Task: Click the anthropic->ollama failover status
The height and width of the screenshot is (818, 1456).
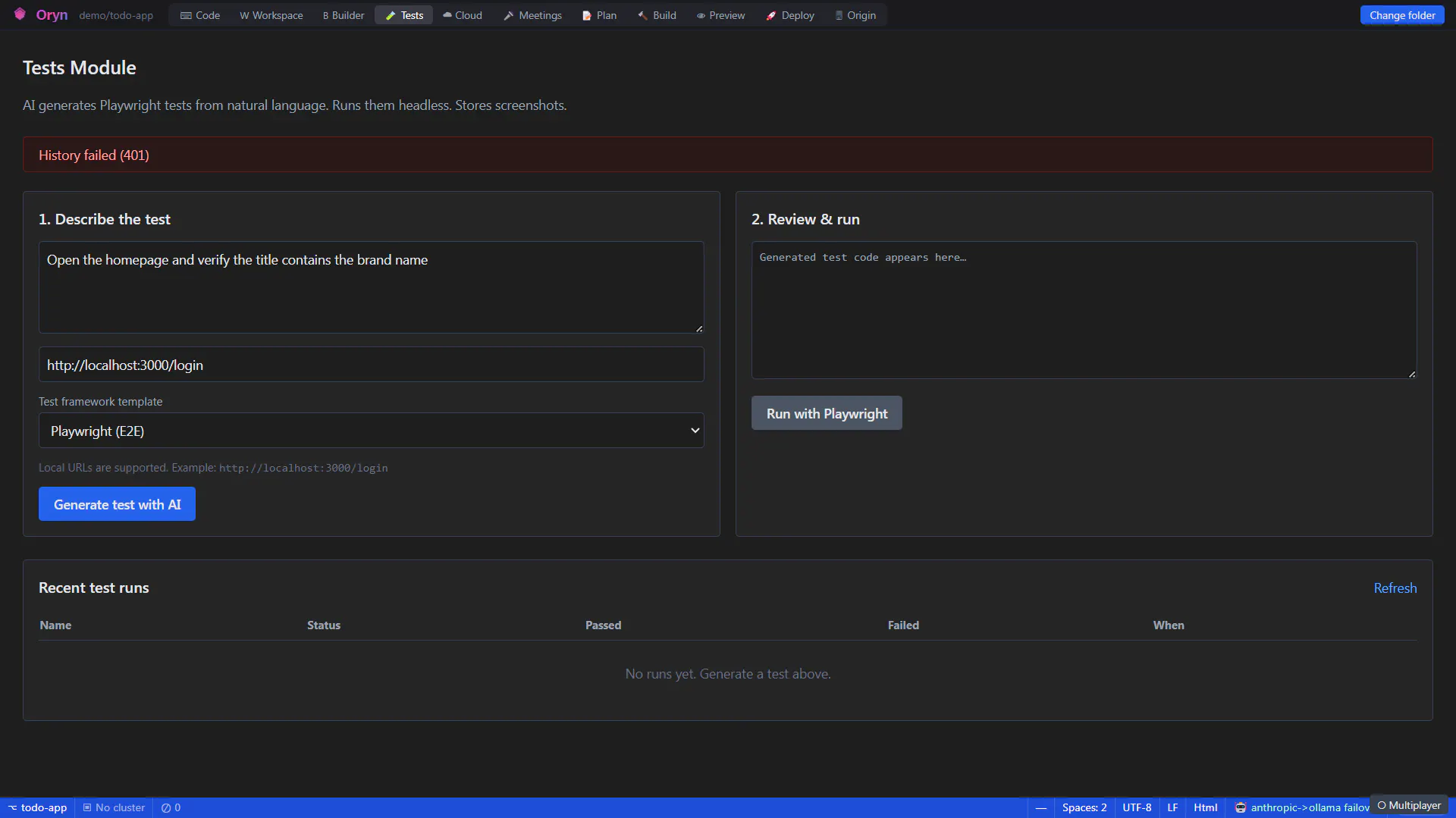Action: [x=1301, y=807]
